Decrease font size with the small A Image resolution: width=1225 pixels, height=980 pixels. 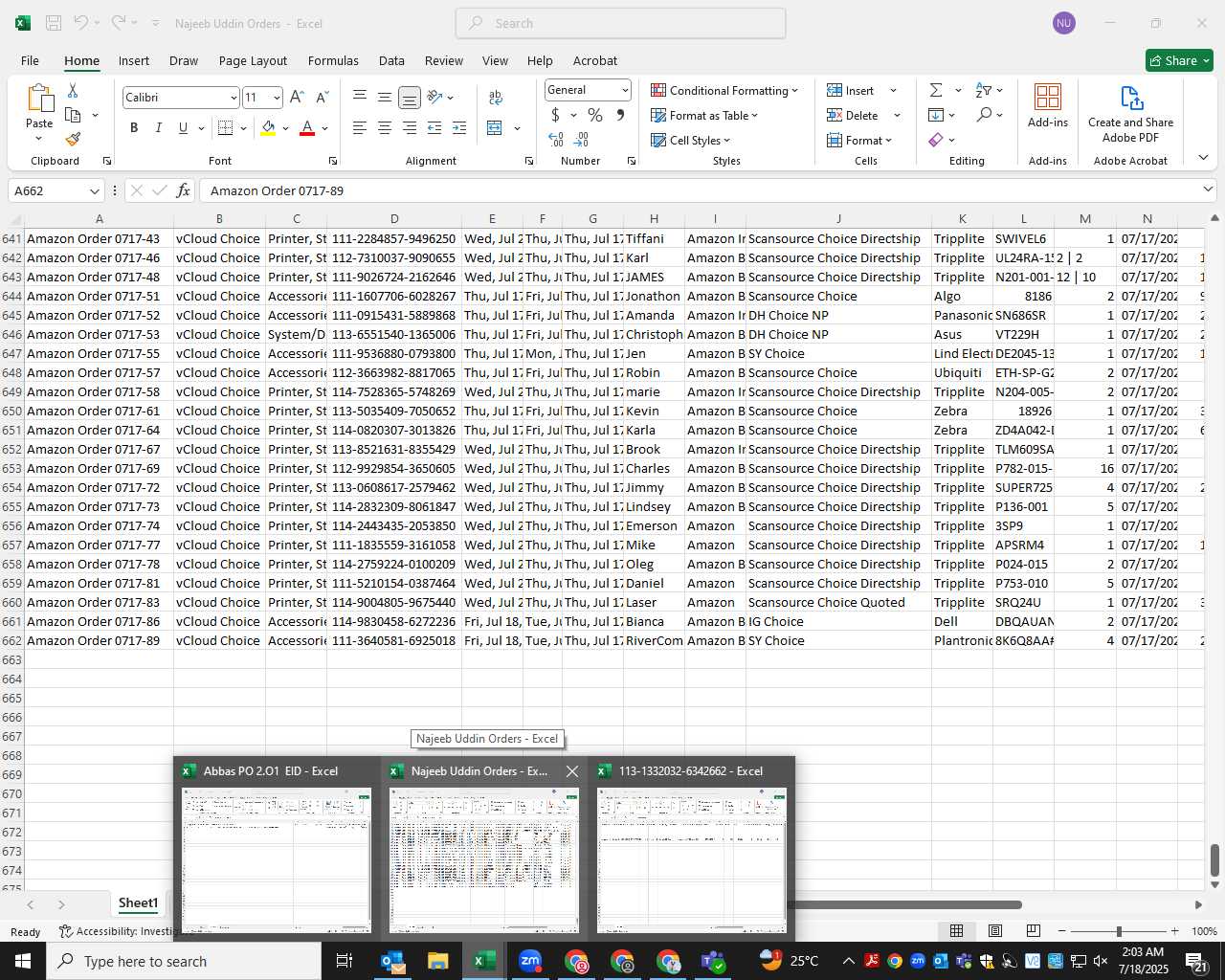click(322, 98)
